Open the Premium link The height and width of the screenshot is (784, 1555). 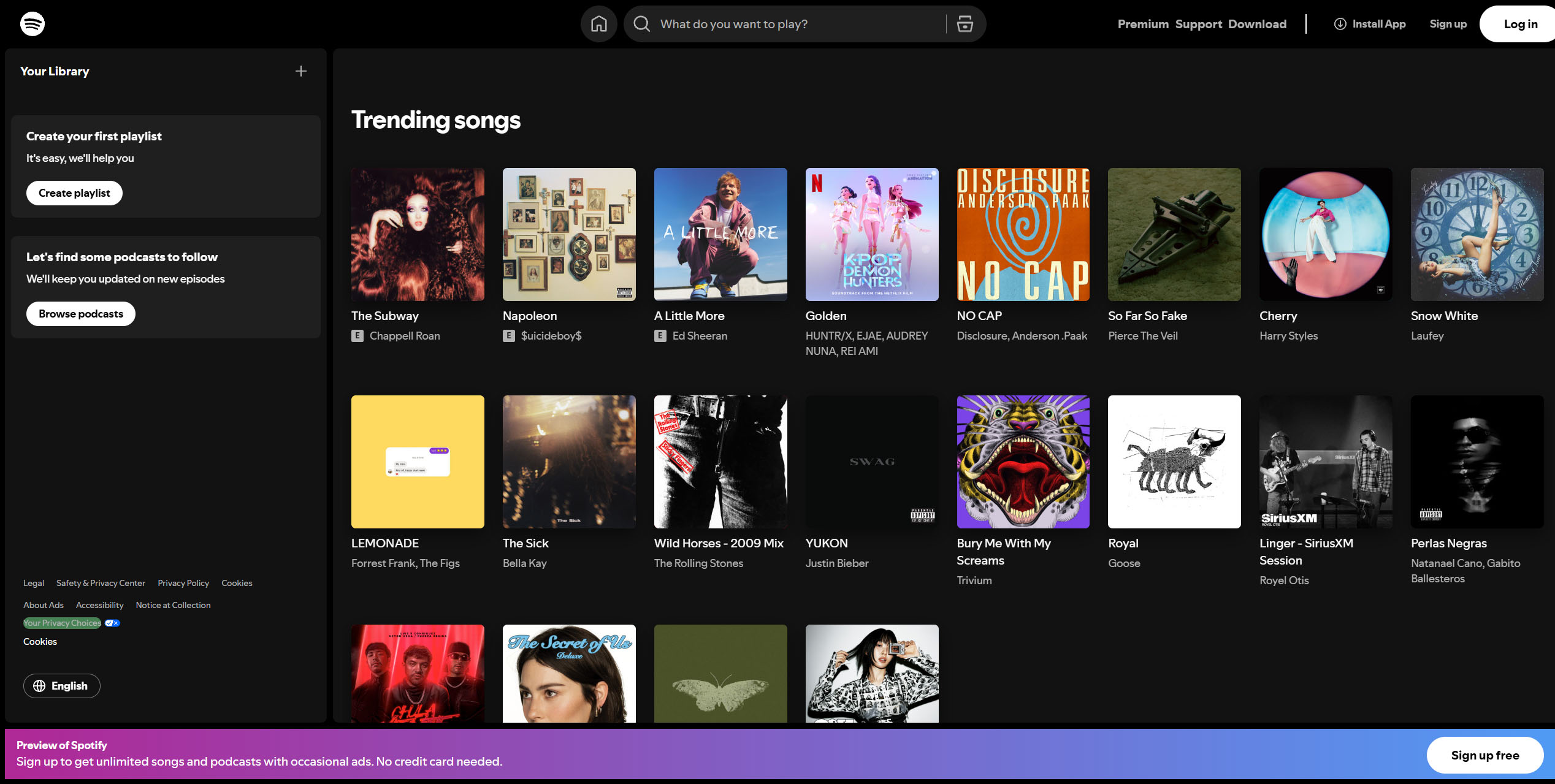pos(1143,24)
